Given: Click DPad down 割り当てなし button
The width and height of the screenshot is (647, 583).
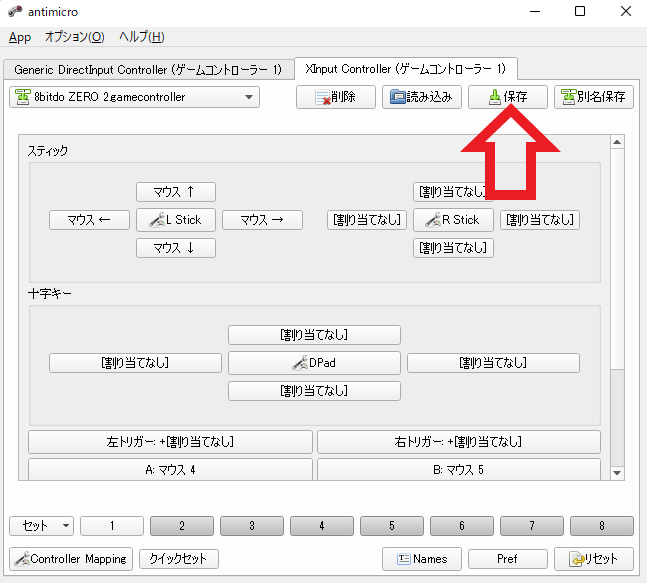Looking at the screenshot, I should tap(314, 391).
